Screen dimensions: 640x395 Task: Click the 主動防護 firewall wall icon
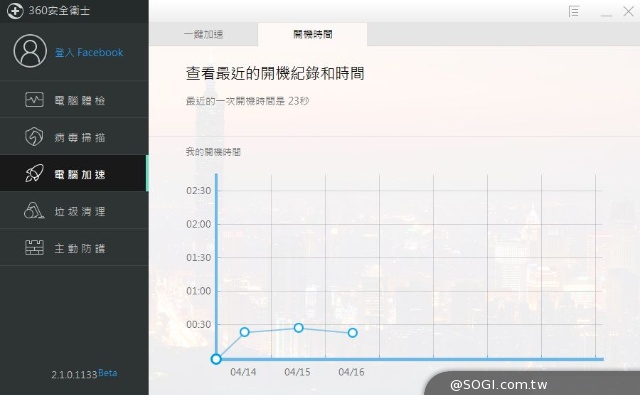34,247
